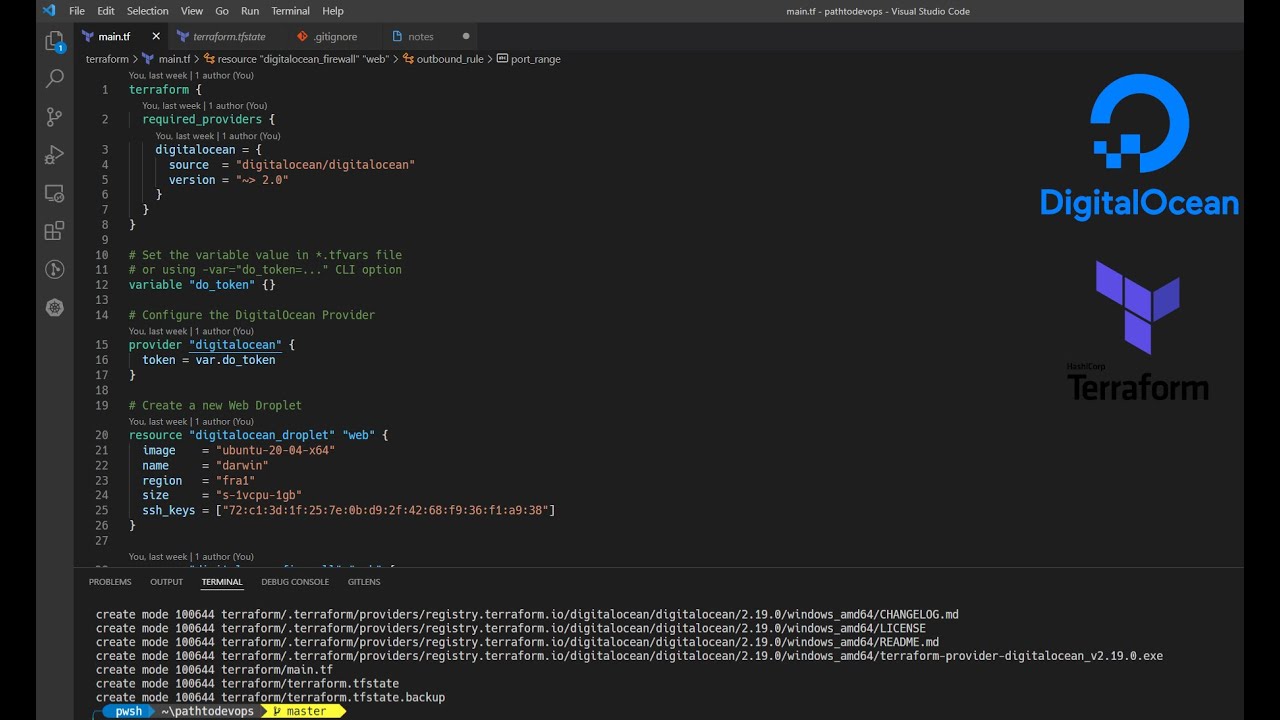Open the View menu
The width and height of the screenshot is (1280, 720).
pos(192,11)
